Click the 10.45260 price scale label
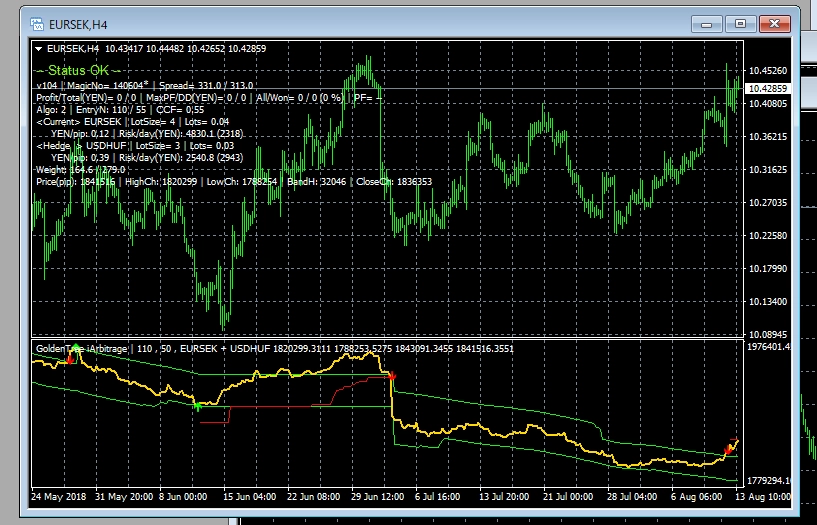 pyautogui.click(x=768, y=70)
